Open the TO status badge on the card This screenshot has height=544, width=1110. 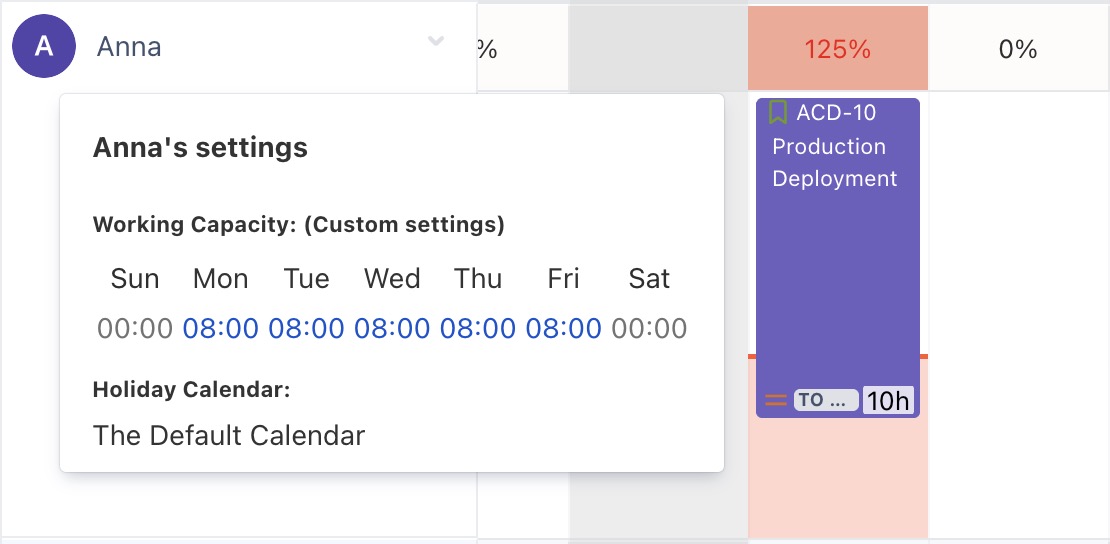coord(825,401)
